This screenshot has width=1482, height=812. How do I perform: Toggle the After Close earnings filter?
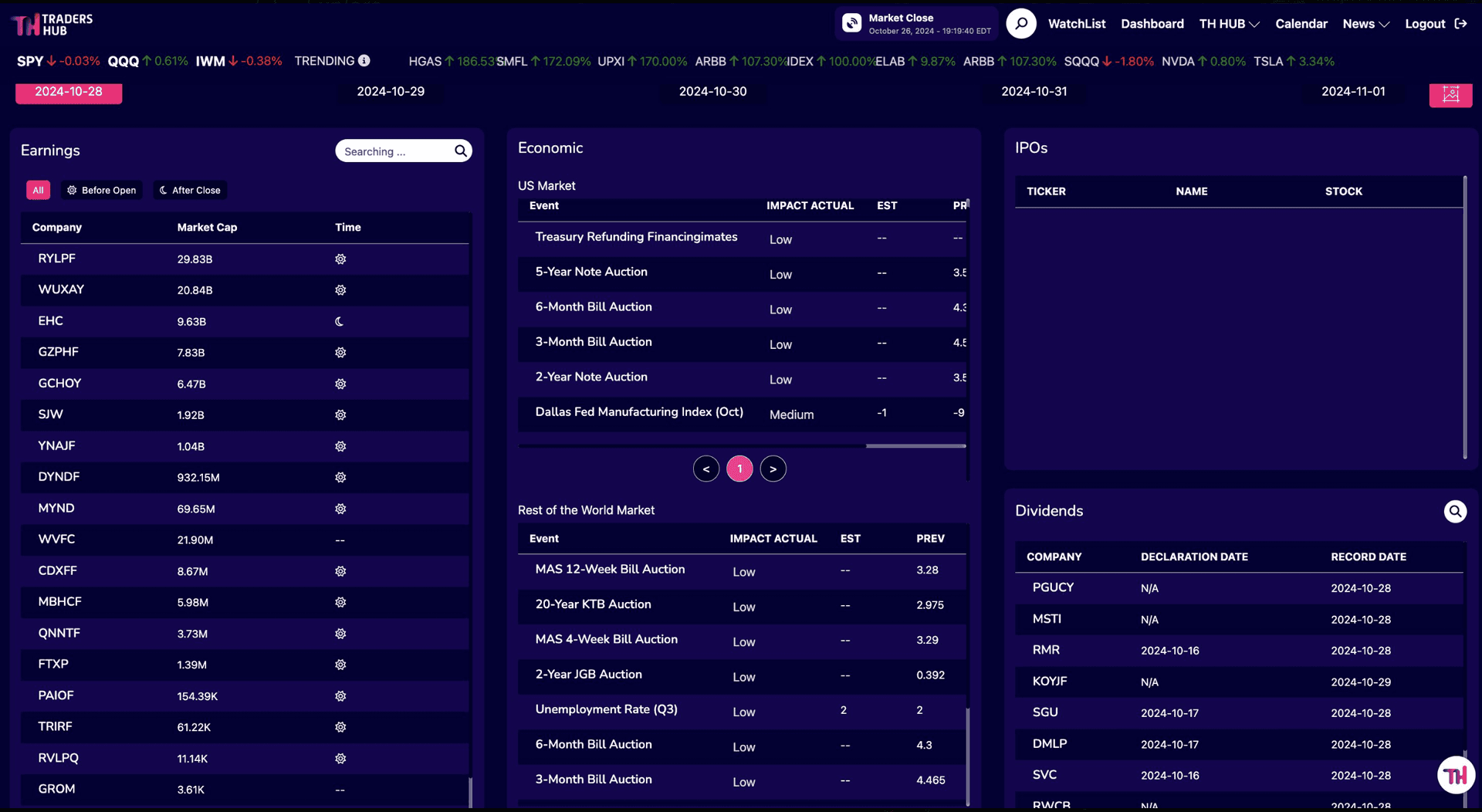click(189, 190)
